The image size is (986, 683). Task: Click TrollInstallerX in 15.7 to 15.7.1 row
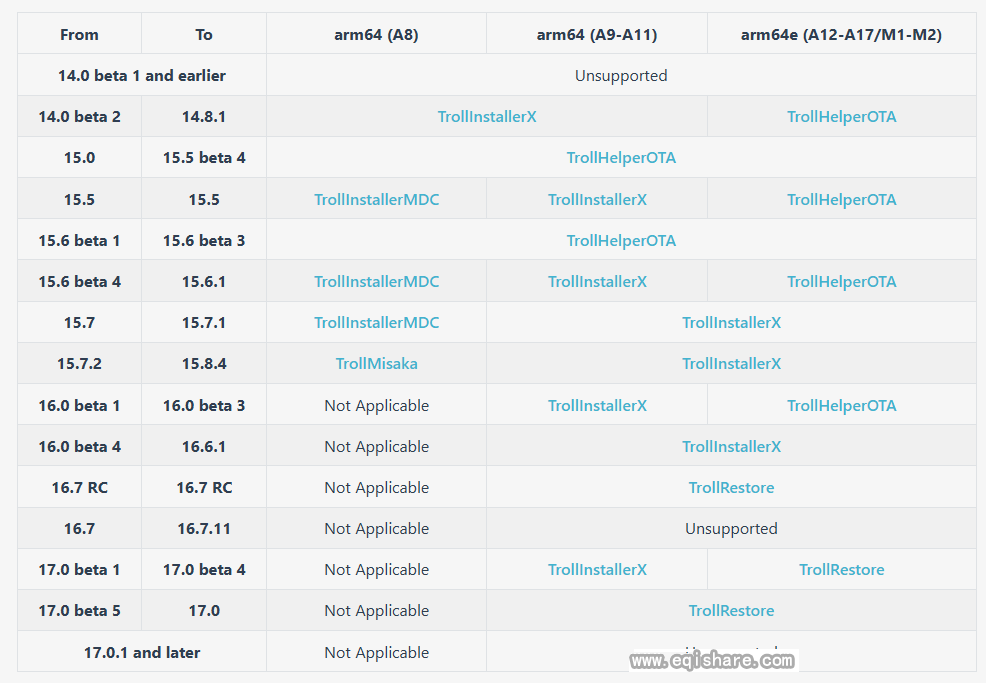pyautogui.click(x=731, y=323)
